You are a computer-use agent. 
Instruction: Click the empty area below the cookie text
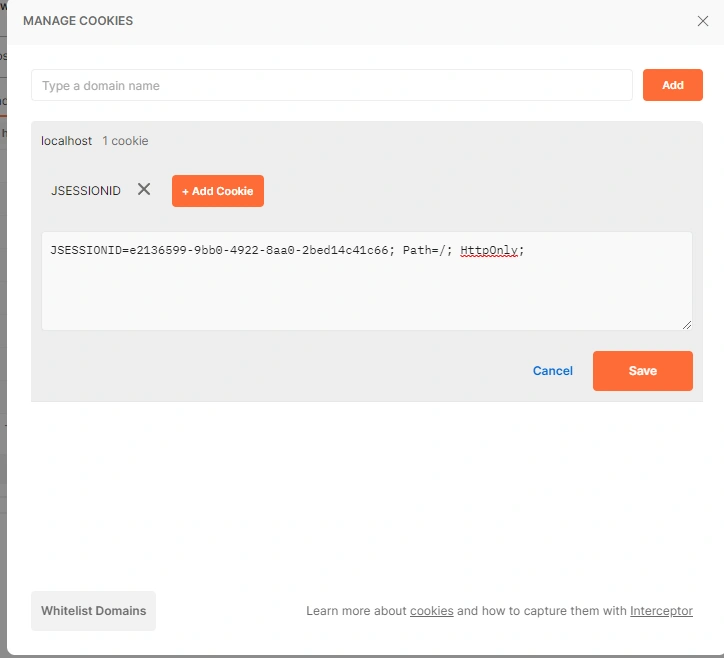pyautogui.click(x=366, y=300)
